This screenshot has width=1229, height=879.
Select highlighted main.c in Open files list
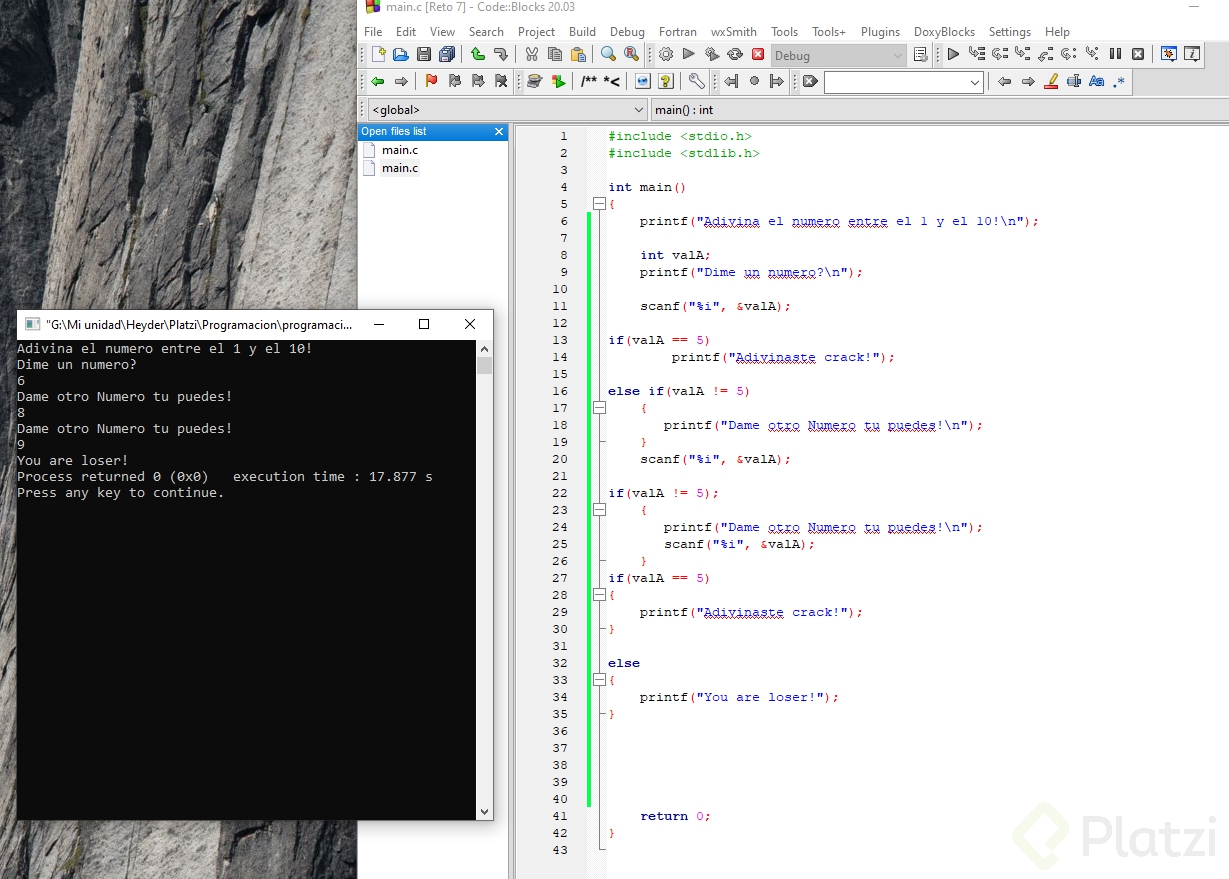coord(400,168)
